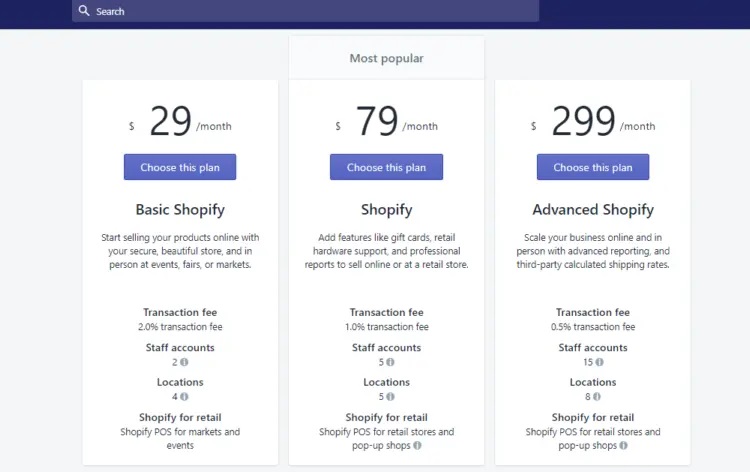Select the Advanced Shopify plan title
This screenshot has height=472, width=750.
[x=593, y=209]
